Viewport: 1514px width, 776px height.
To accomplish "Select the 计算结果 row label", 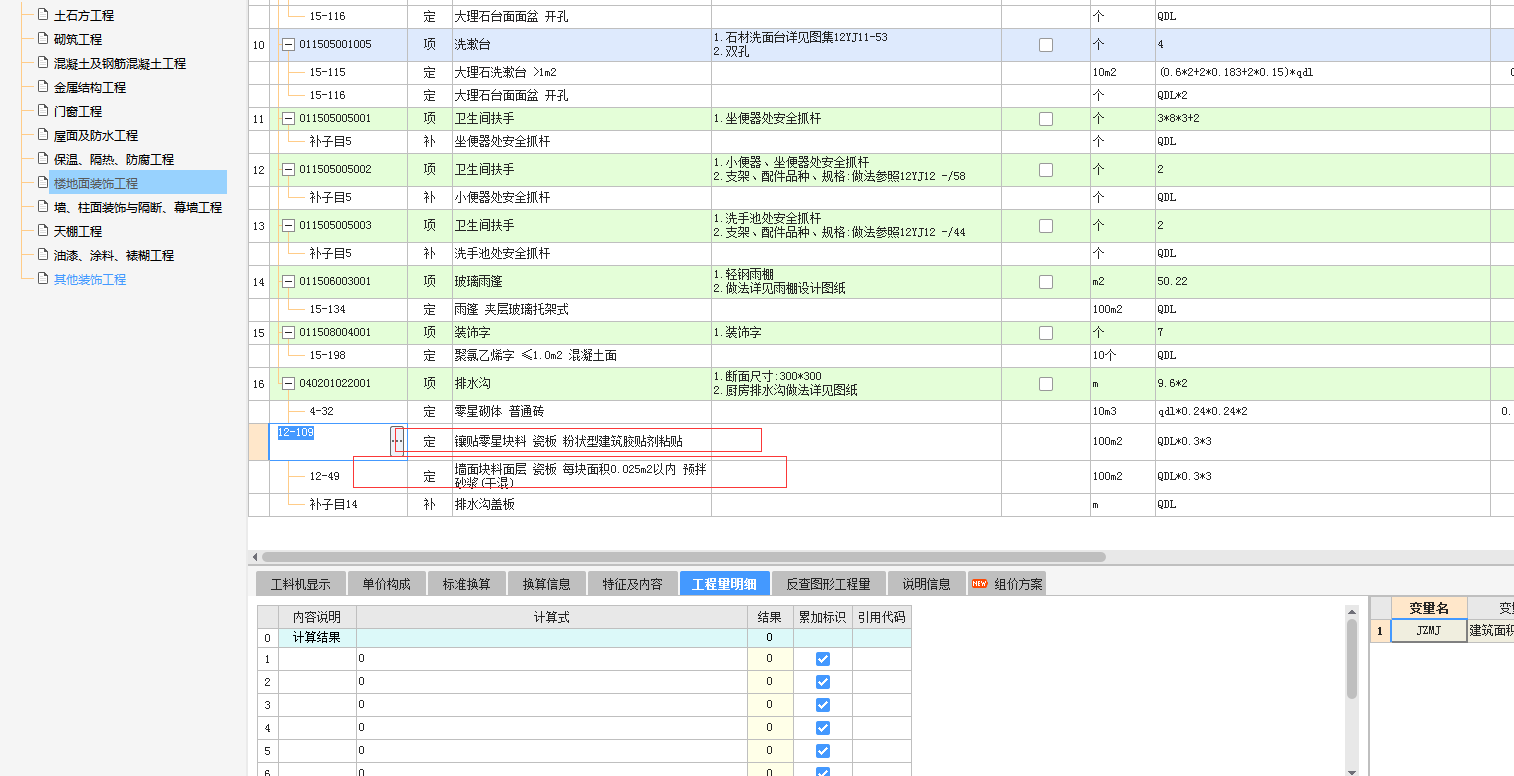I will pyautogui.click(x=317, y=637).
